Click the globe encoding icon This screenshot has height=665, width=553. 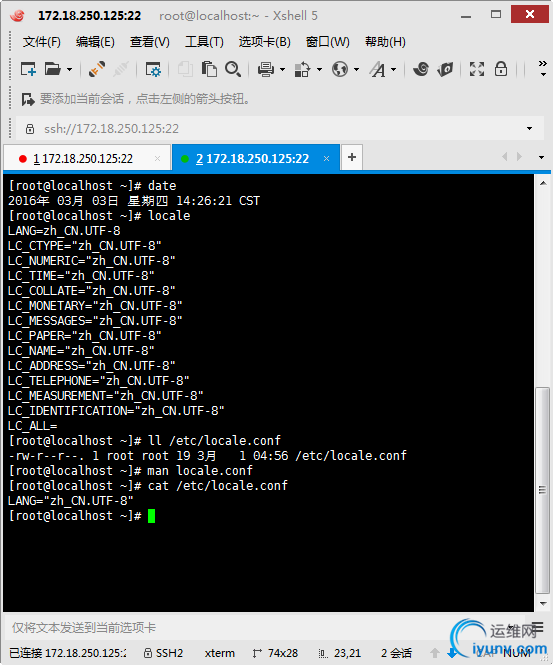pos(340,69)
